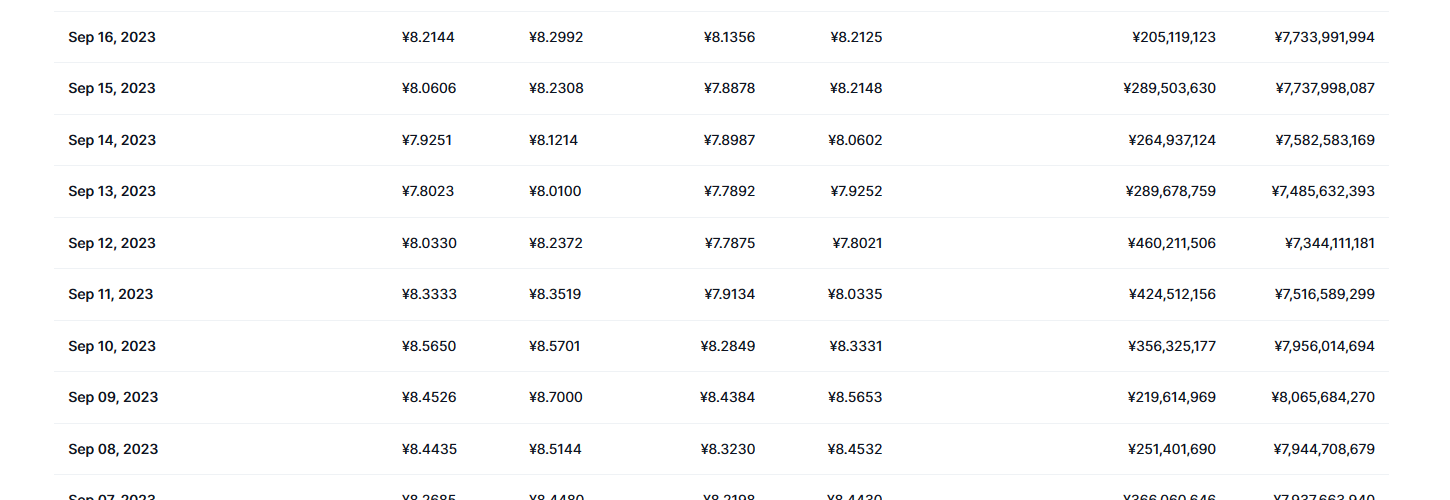Click market cap ¥8,065,684,270 value

tap(1323, 397)
